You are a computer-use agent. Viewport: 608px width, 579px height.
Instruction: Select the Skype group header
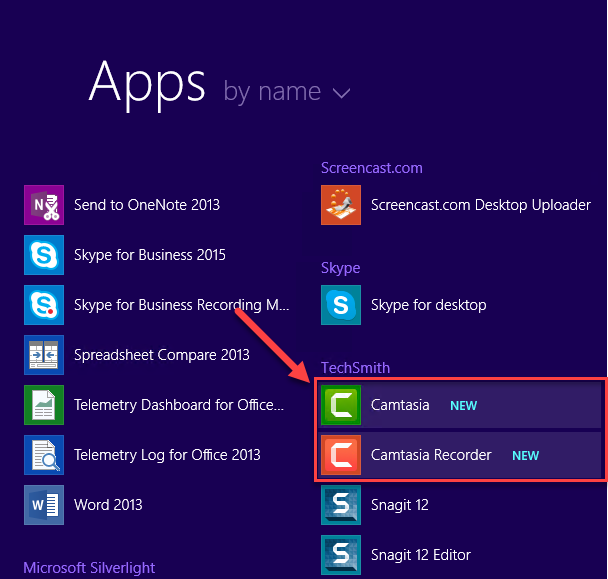tap(340, 268)
